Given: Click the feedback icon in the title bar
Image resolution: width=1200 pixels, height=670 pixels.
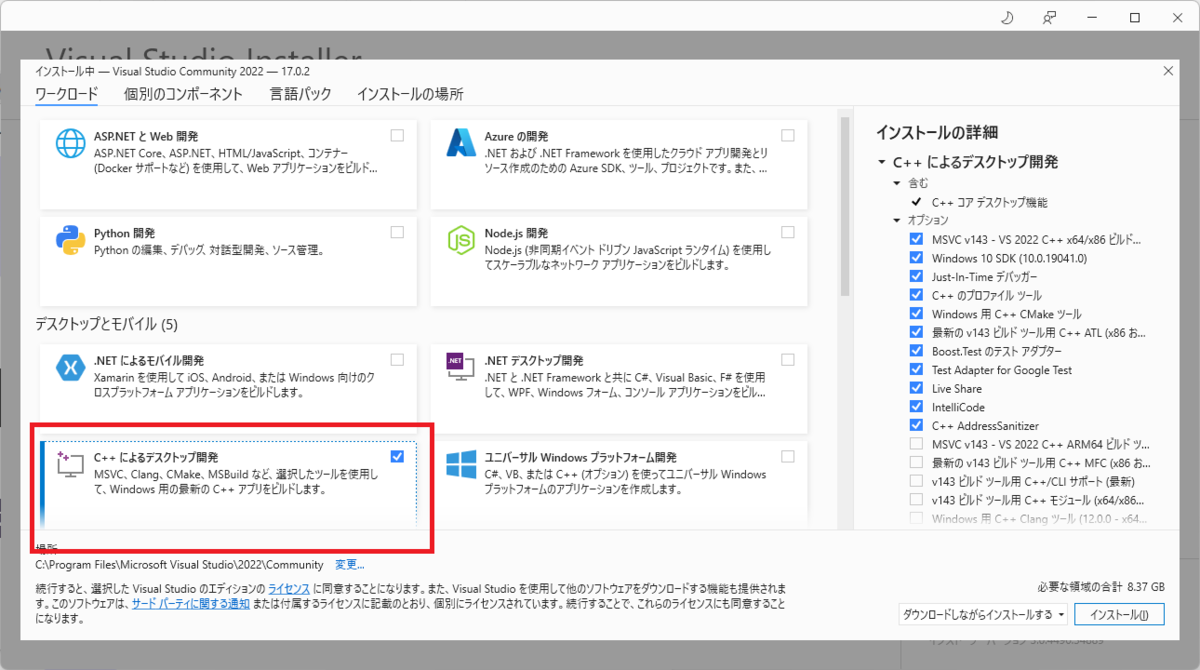Looking at the screenshot, I should click(x=1049, y=18).
